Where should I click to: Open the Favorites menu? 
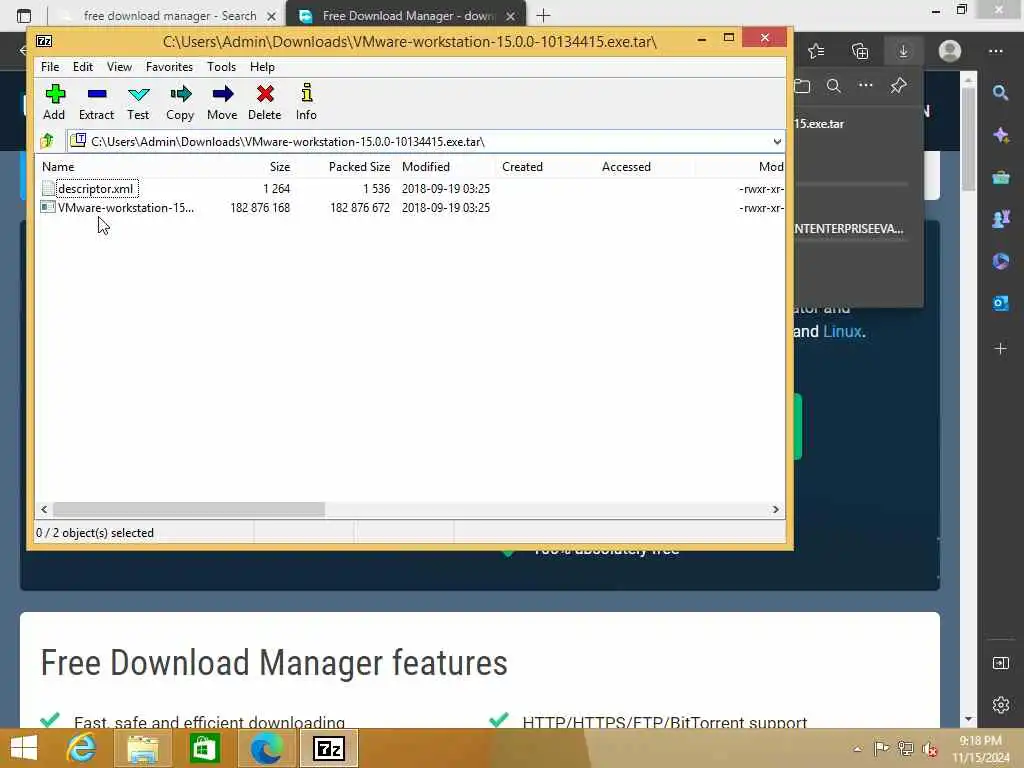[169, 67]
